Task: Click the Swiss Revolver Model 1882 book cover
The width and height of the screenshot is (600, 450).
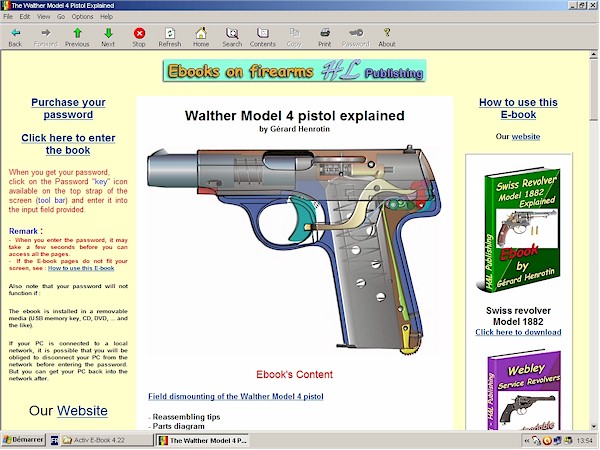Action: click(518, 230)
